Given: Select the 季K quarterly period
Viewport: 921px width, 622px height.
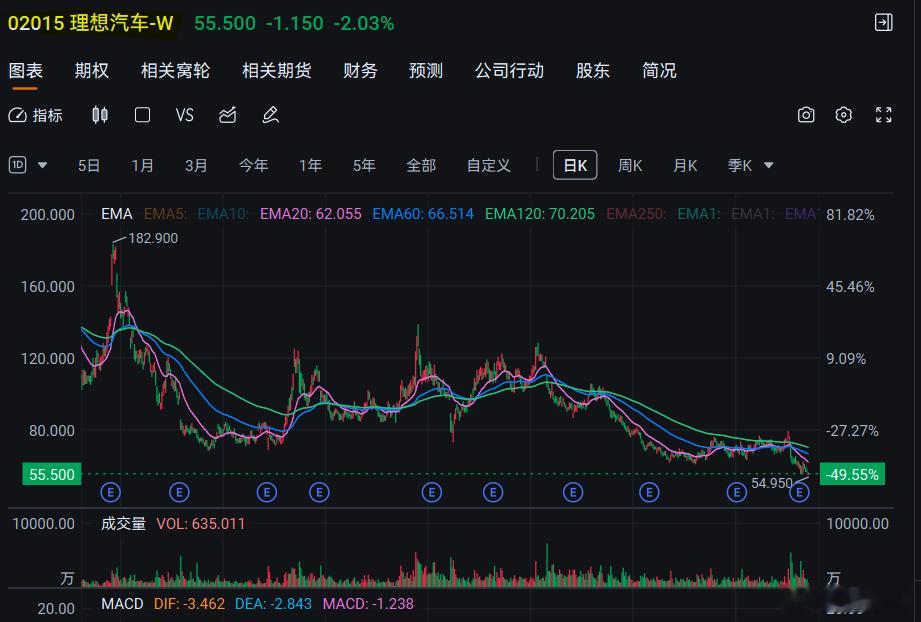Looking at the screenshot, I should tap(740, 166).
